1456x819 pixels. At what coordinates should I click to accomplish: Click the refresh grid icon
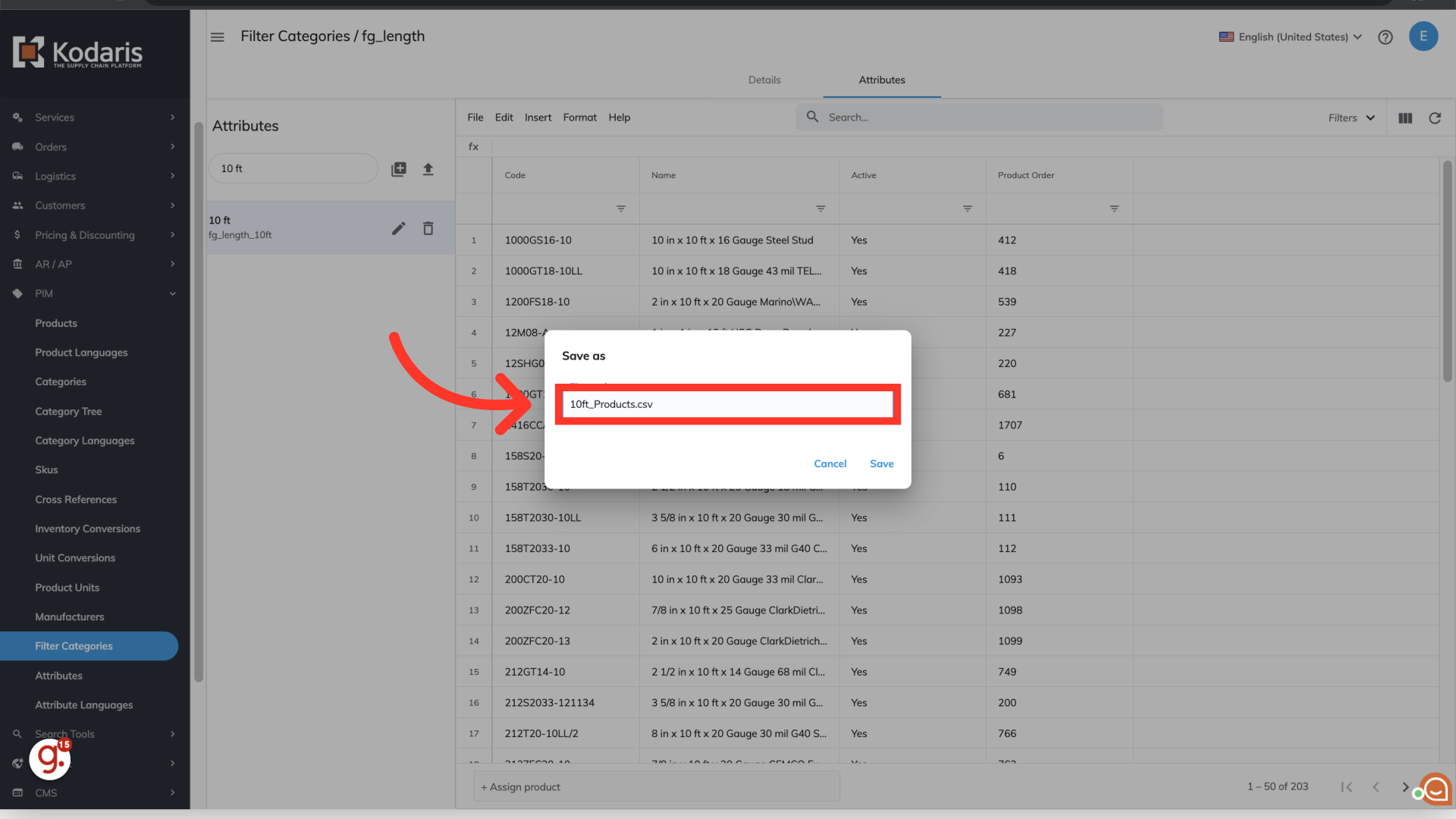tap(1435, 118)
